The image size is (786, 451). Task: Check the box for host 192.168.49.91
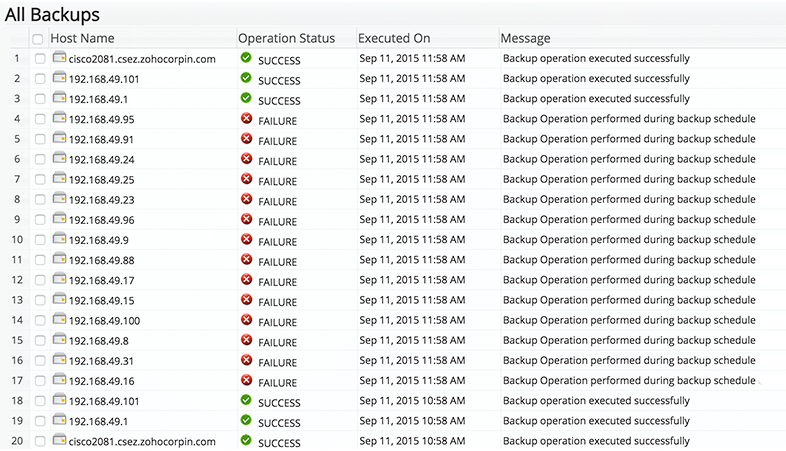pos(40,139)
